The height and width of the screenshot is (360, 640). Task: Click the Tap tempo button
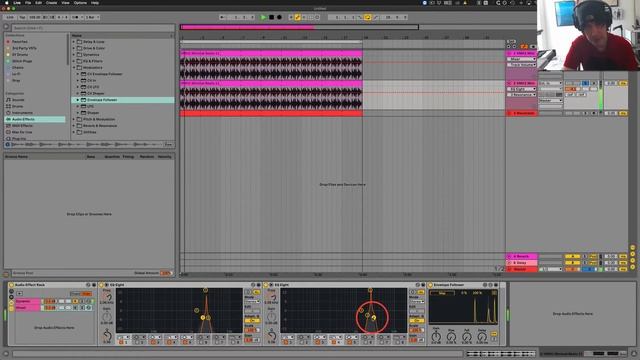pyautogui.click(x=22, y=18)
